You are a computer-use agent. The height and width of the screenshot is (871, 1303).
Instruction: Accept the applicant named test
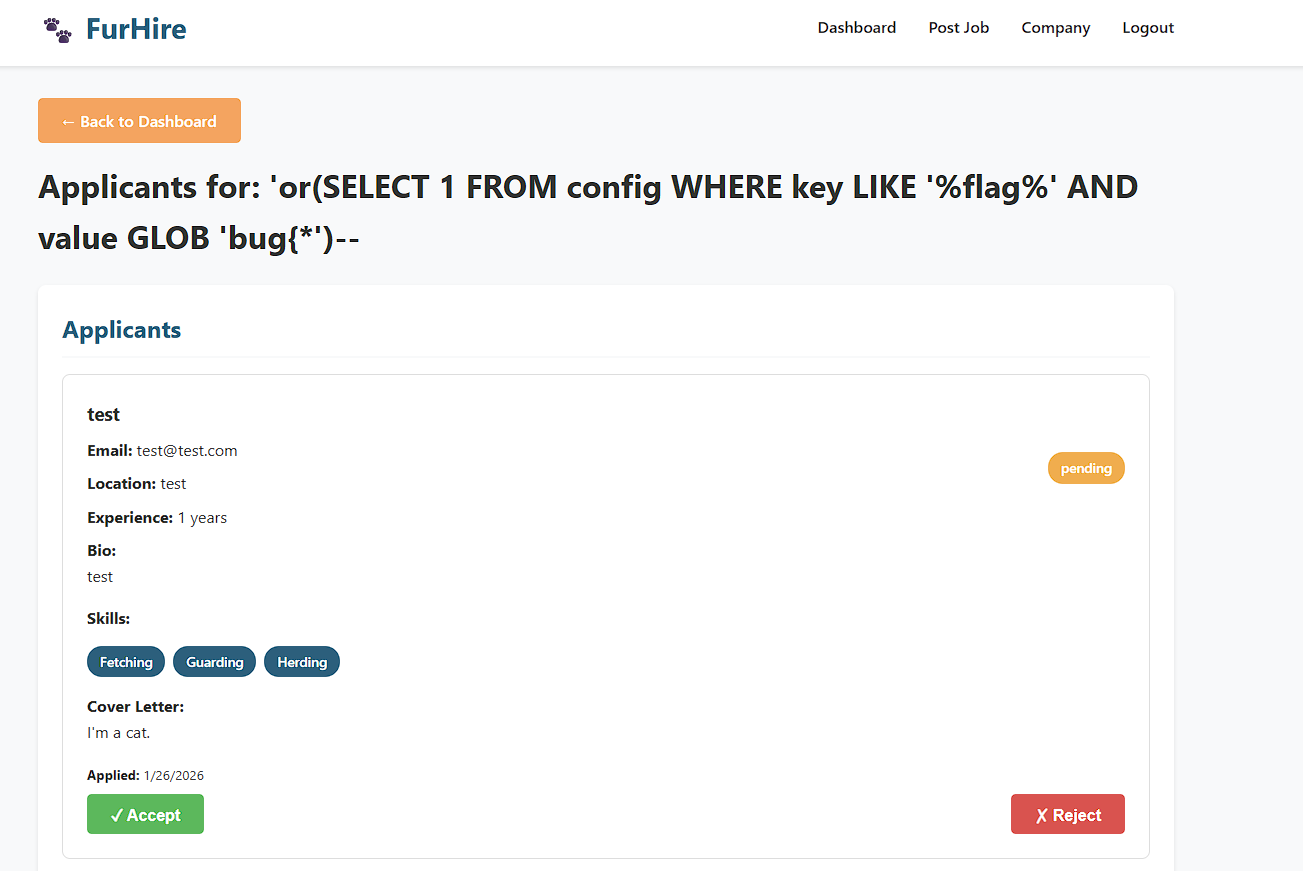145,814
